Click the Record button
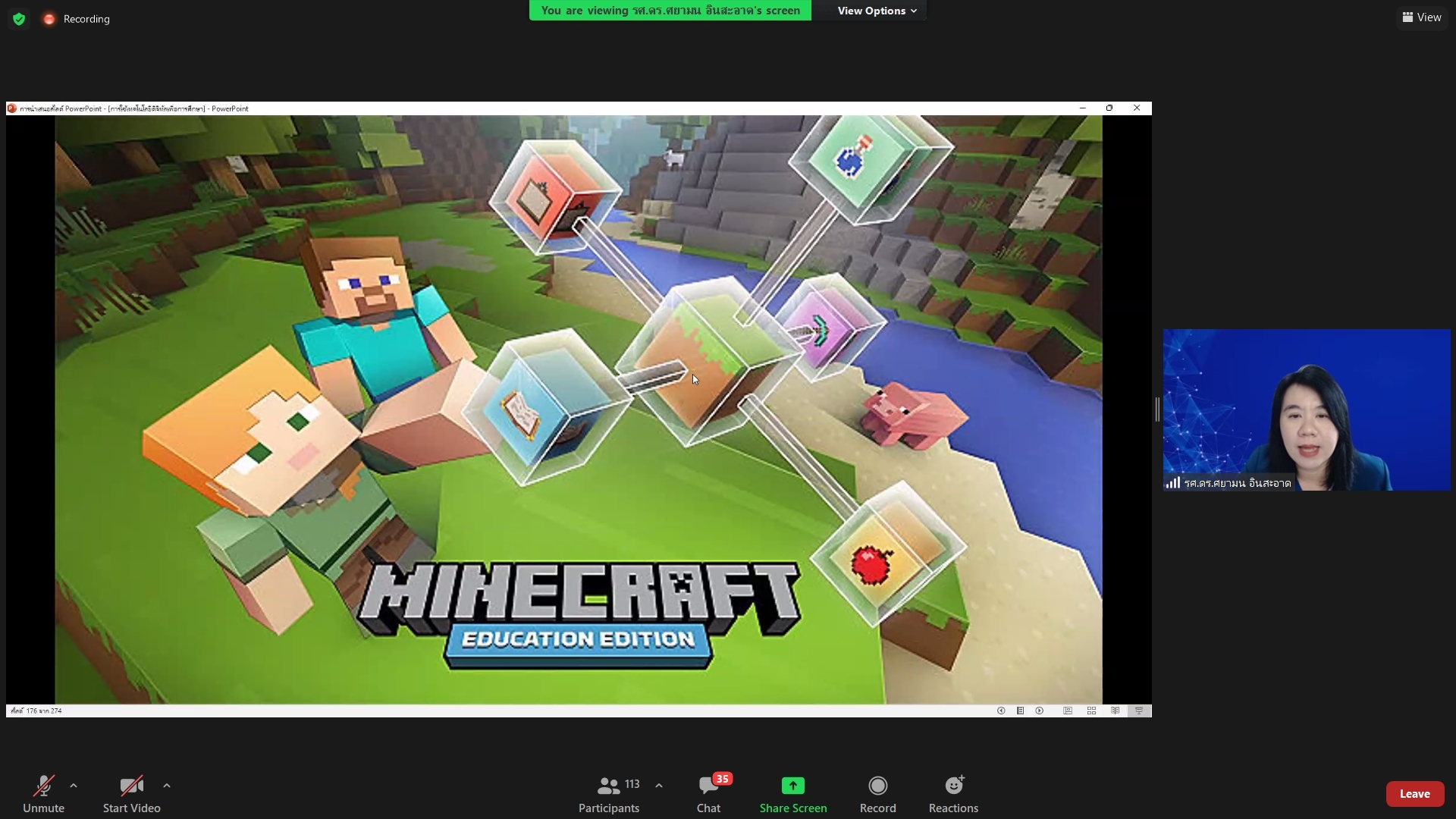 pos(877,793)
